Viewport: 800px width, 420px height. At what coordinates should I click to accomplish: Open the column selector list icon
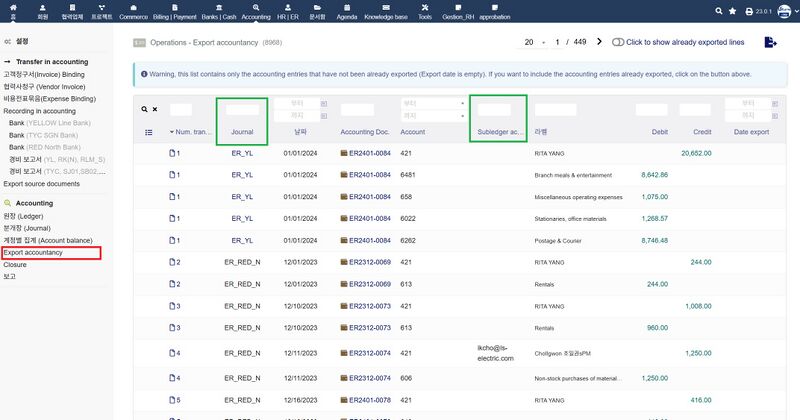[x=148, y=132]
